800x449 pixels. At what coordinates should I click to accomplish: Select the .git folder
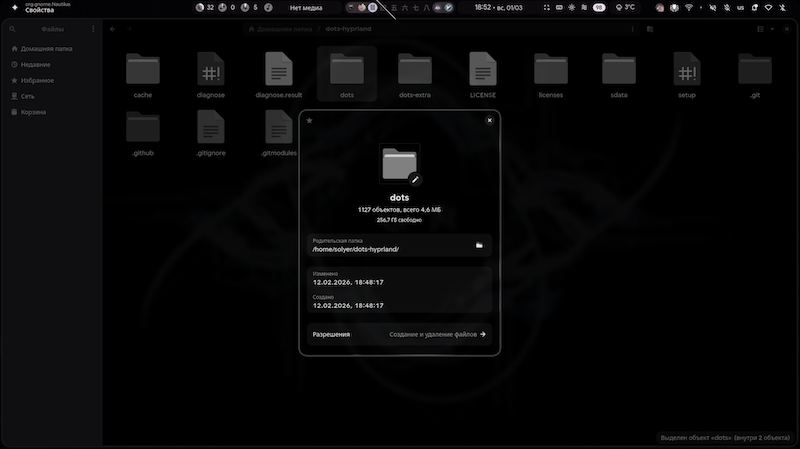pos(755,74)
